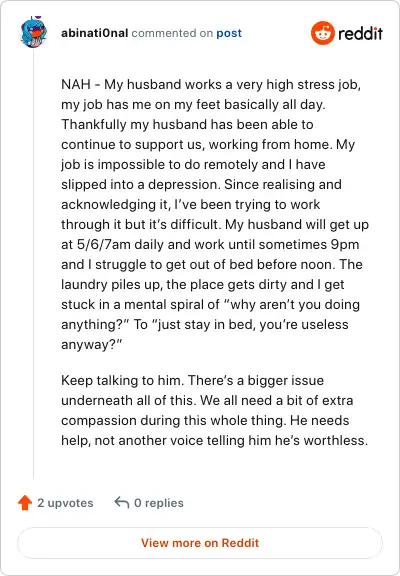Click the "NAH" verdict at the comment start
400x576 pixels.
pyautogui.click(x=76, y=84)
